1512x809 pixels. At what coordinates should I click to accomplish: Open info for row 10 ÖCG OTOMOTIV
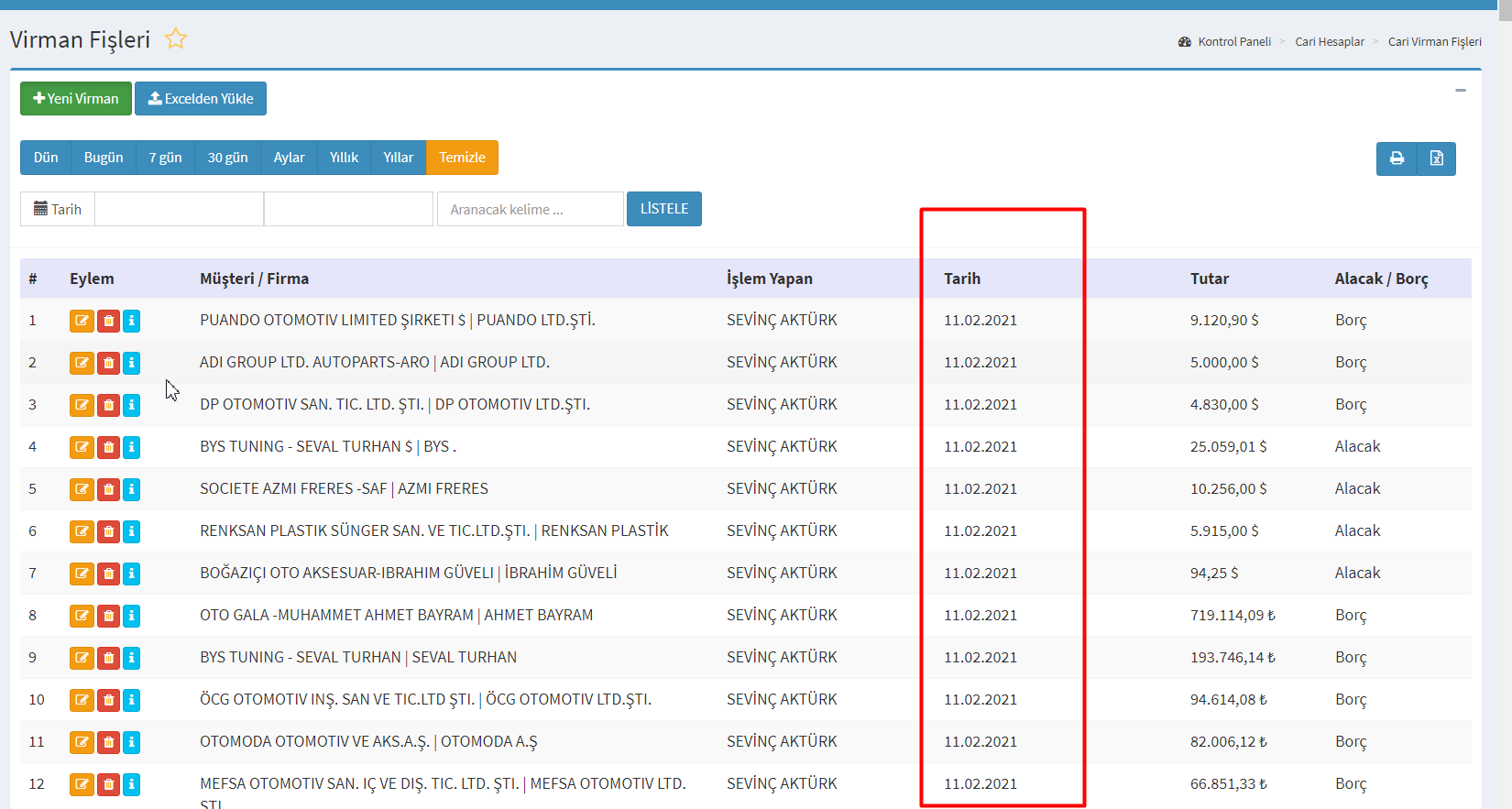(132, 700)
